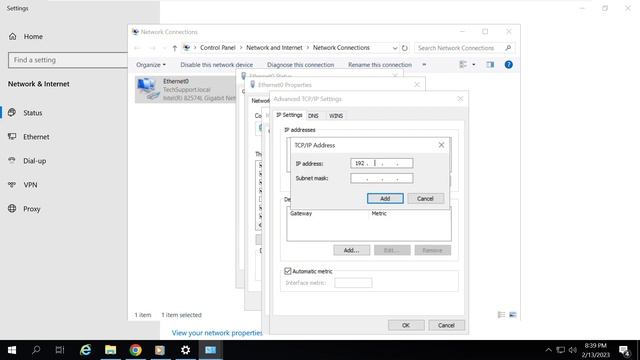
Task: Click Add... under default gateways
Action: pyautogui.click(x=351, y=250)
